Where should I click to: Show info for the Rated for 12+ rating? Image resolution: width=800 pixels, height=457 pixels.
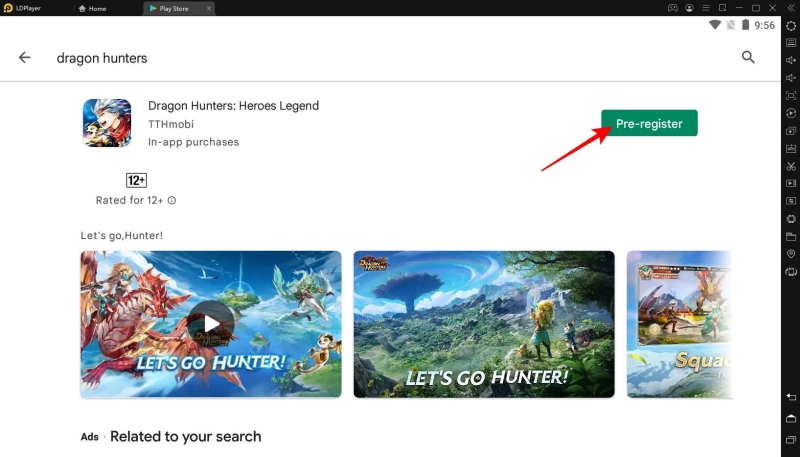[x=172, y=200]
